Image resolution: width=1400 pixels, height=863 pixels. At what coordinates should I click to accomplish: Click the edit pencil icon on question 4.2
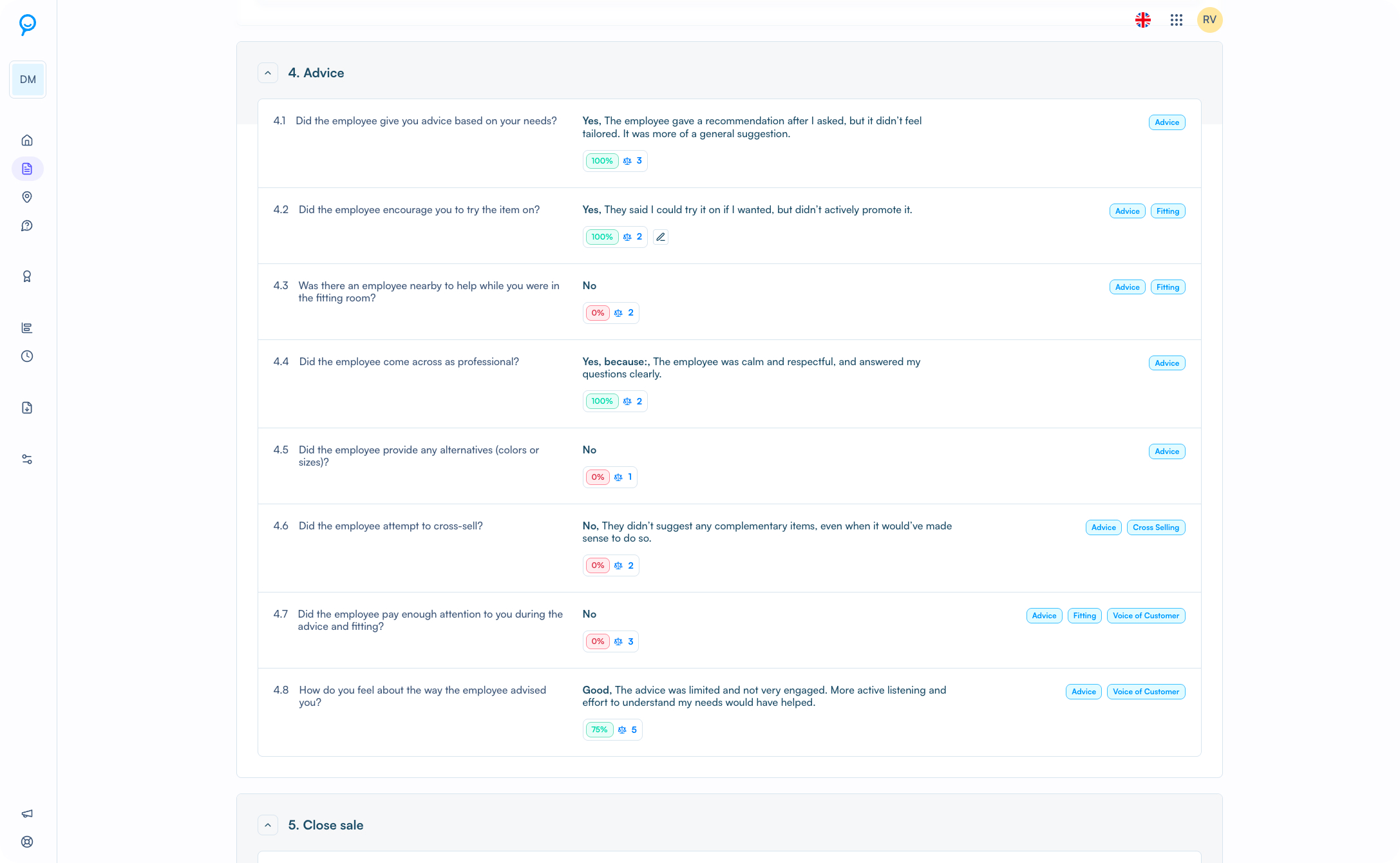tap(661, 237)
